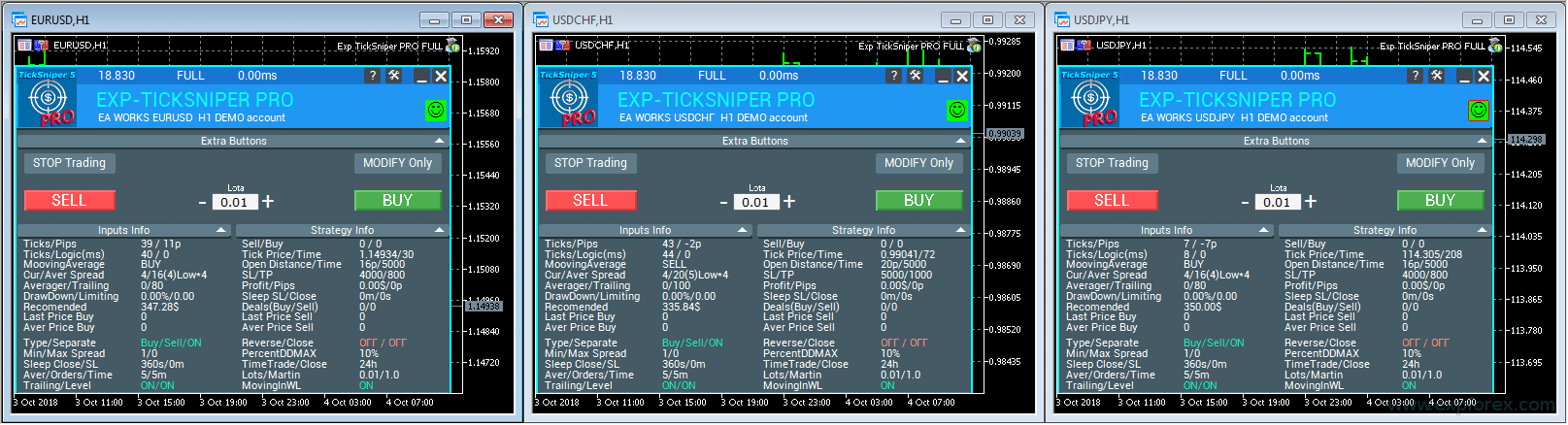Toggle STOP Trading in EURUSD panel

coord(70,163)
